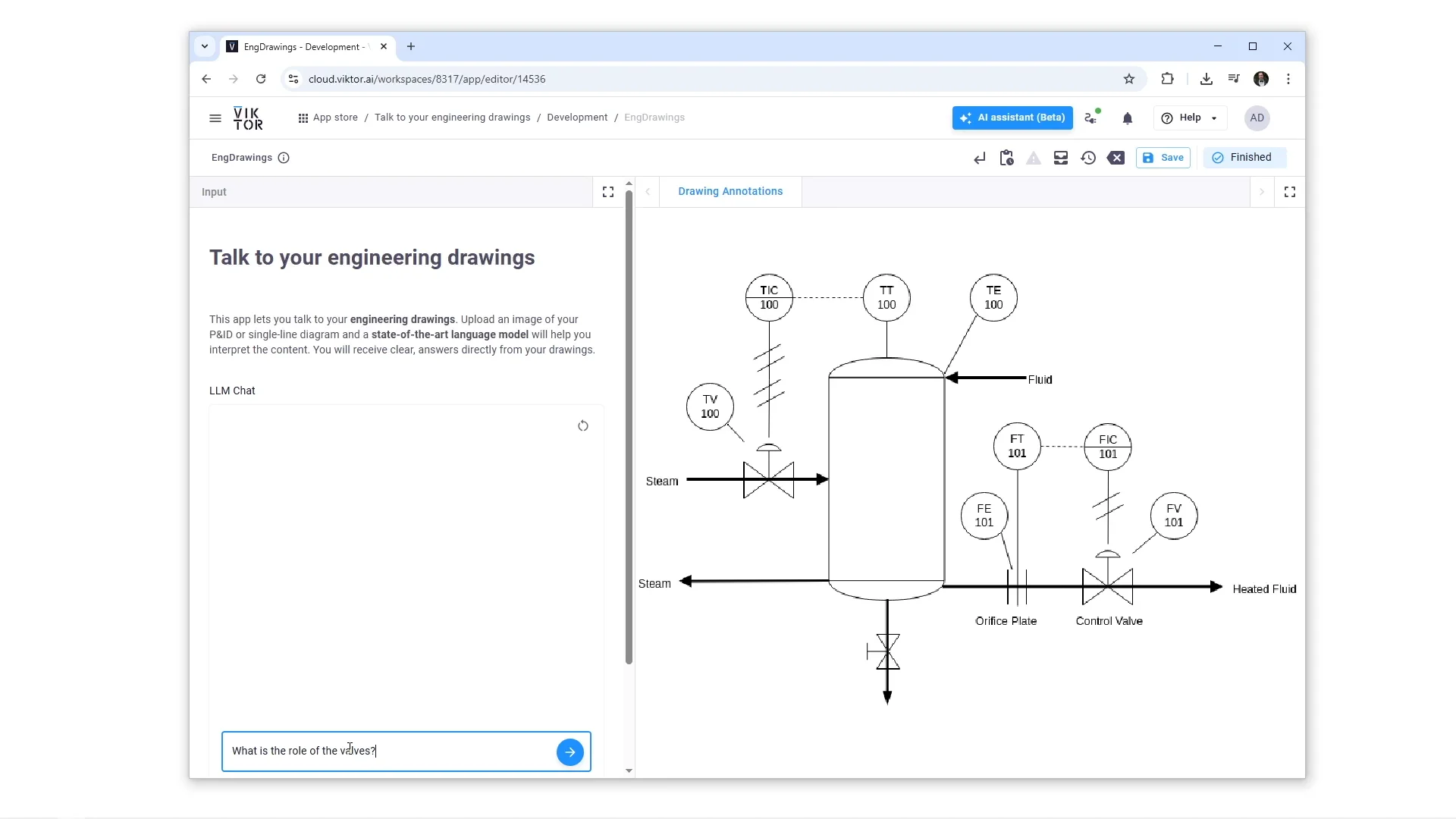Click the clear input backspace icon

point(1116,158)
